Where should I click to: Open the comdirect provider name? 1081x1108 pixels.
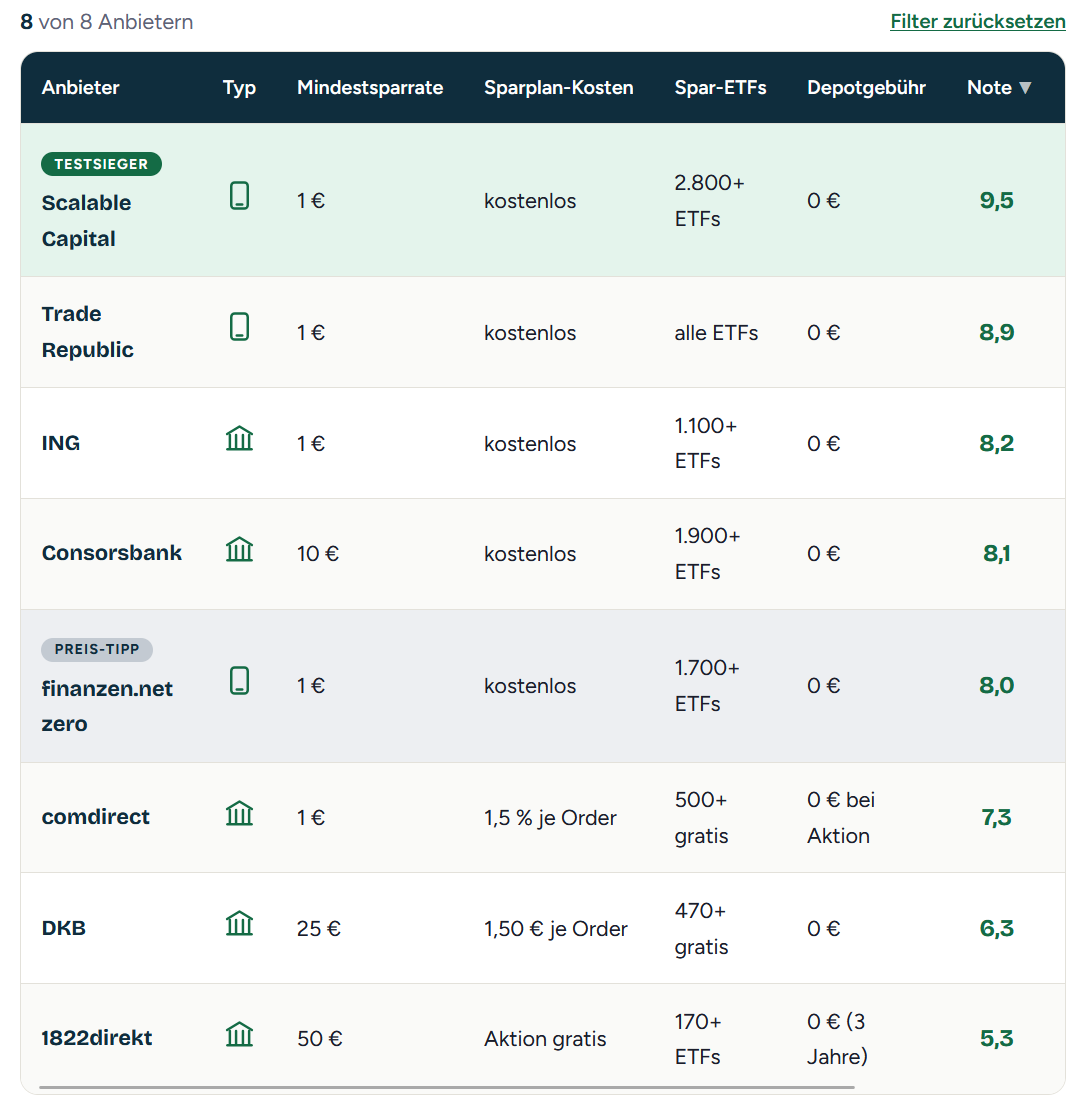[x=95, y=817]
